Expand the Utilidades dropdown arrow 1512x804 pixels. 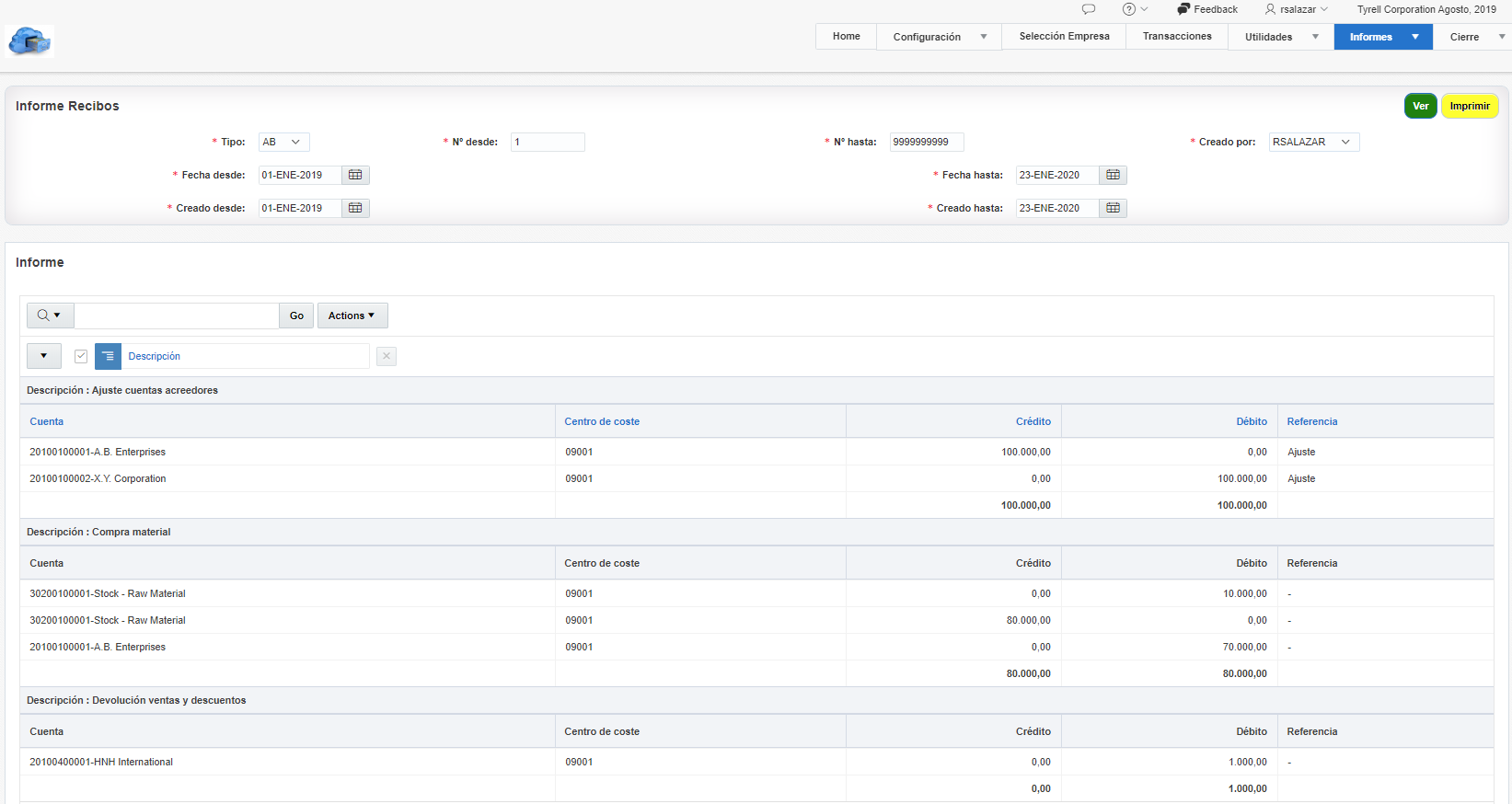[x=1316, y=37]
